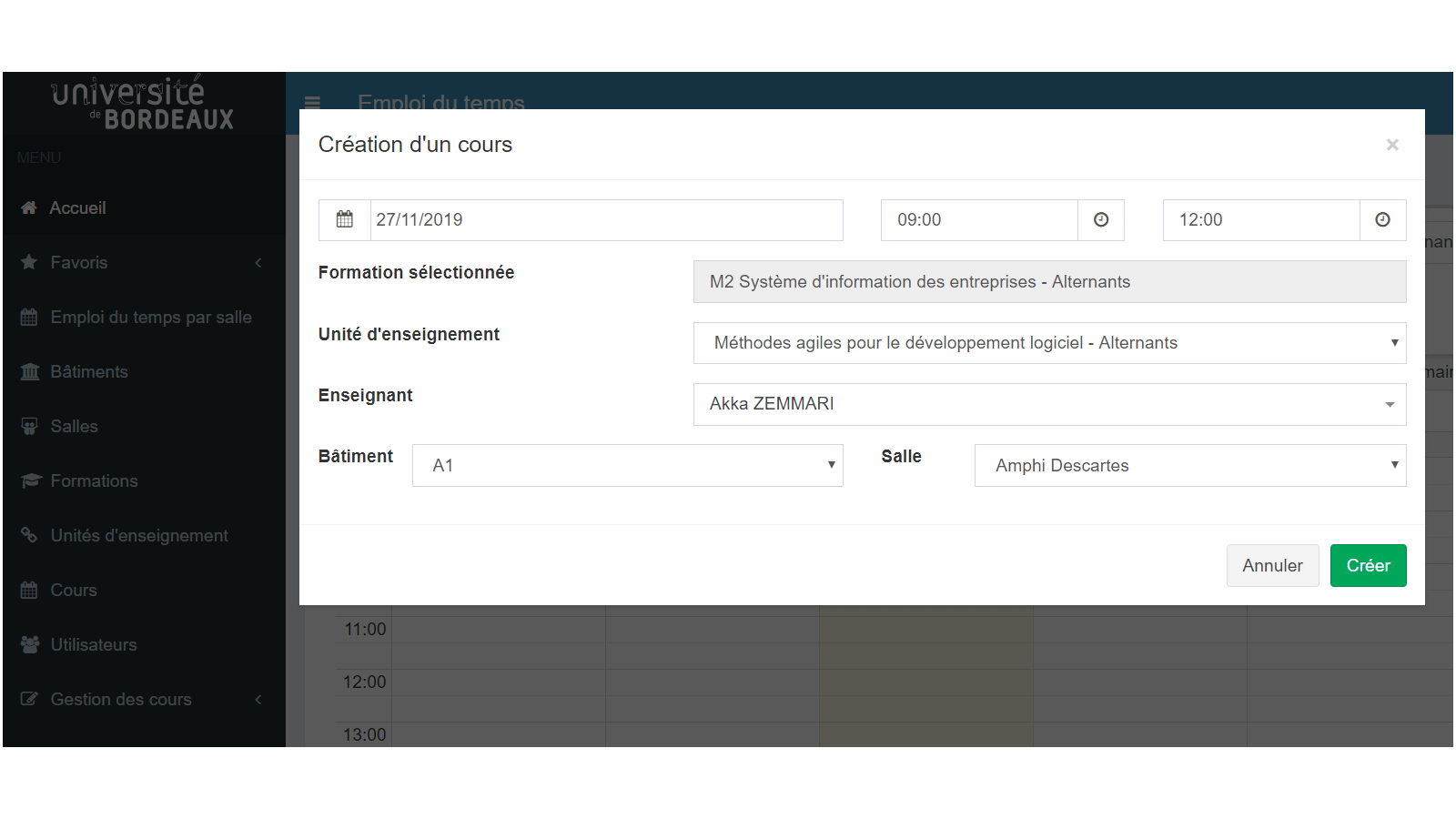Click the clock icon beside the 12:00 field
The width and height of the screenshot is (1456, 819).
pyautogui.click(x=1382, y=219)
